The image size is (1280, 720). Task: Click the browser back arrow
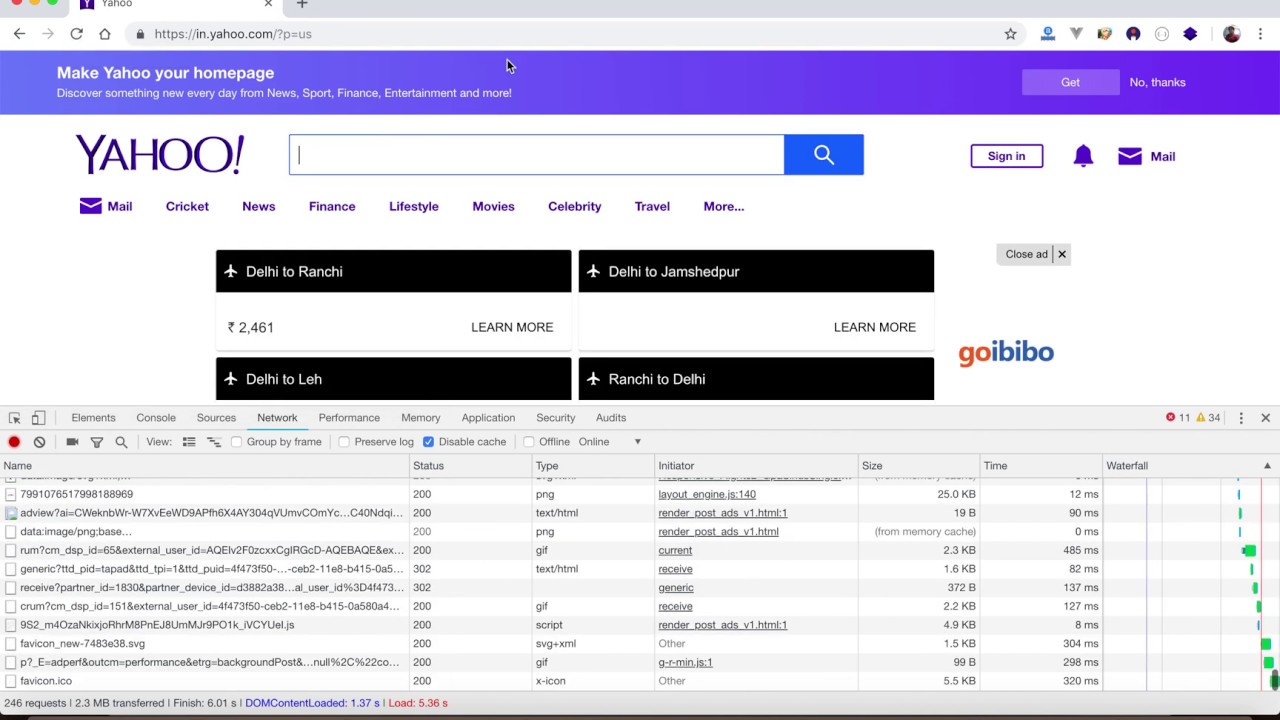pyautogui.click(x=20, y=34)
